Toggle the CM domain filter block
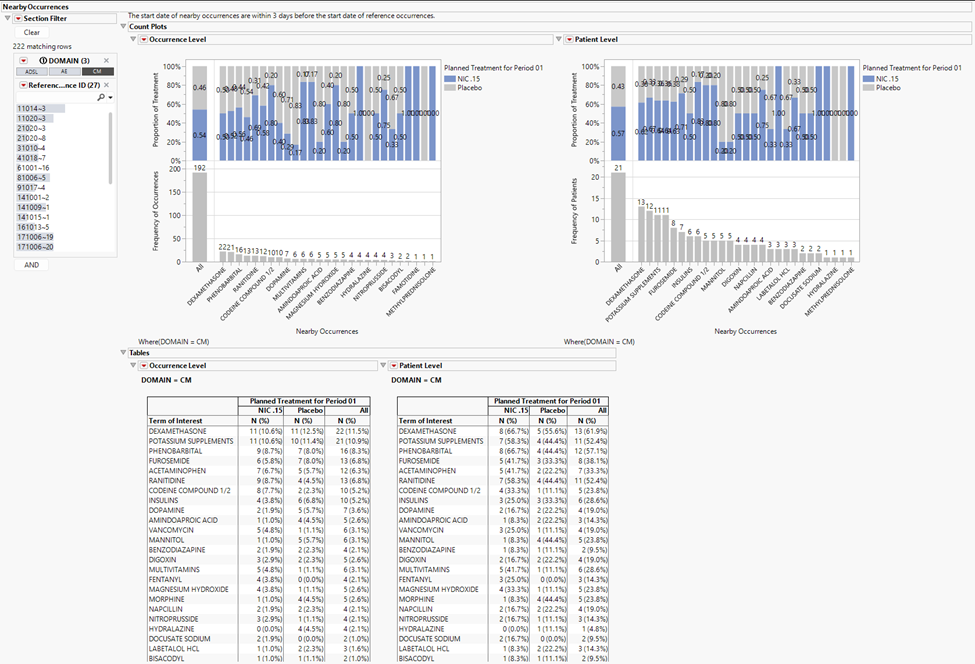The width and height of the screenshot is (975, 664). pos(97,71)
